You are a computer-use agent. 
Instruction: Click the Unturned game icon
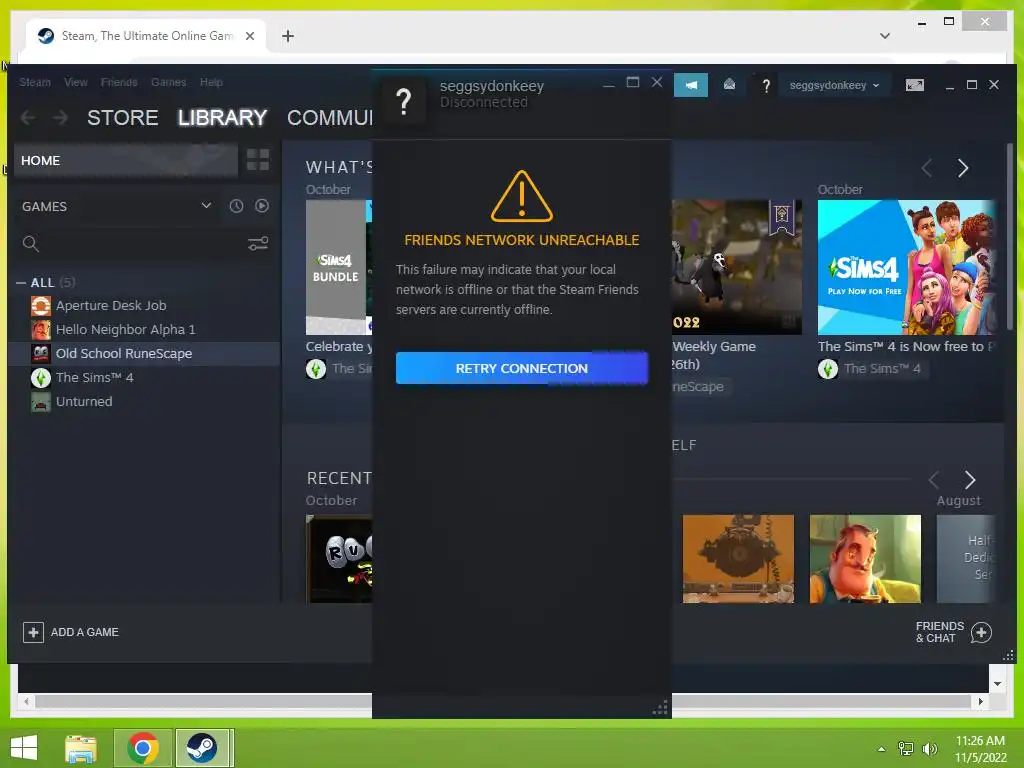40,402
